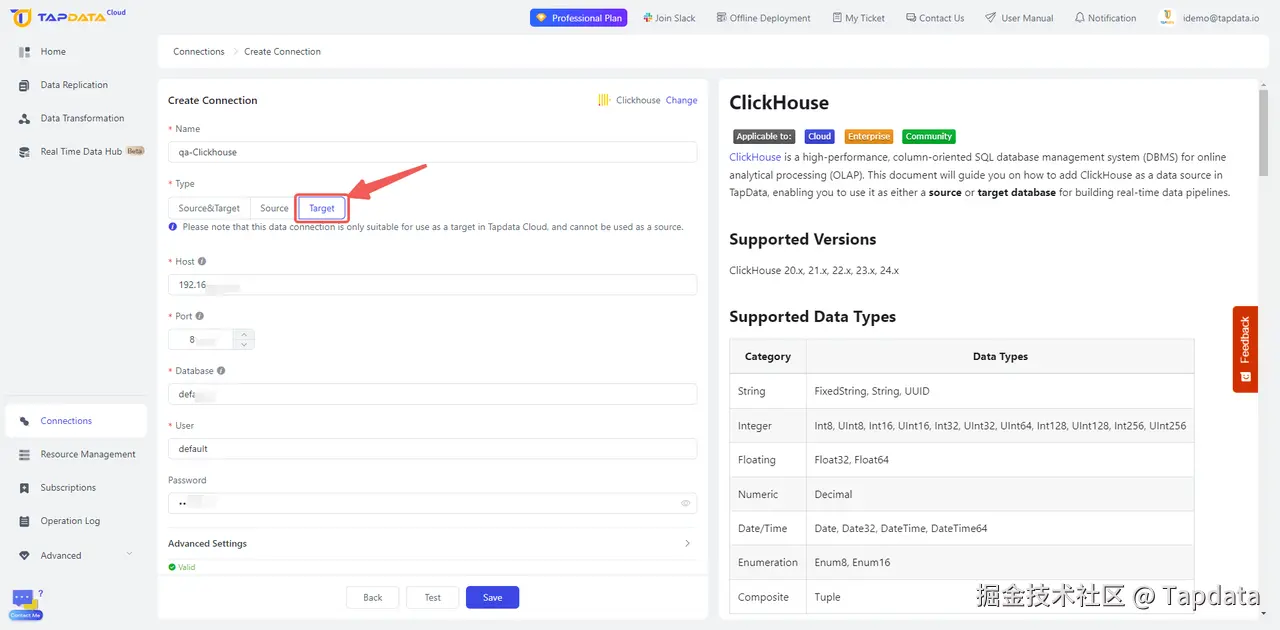Click the Resource Management icon

click(24, 455)
